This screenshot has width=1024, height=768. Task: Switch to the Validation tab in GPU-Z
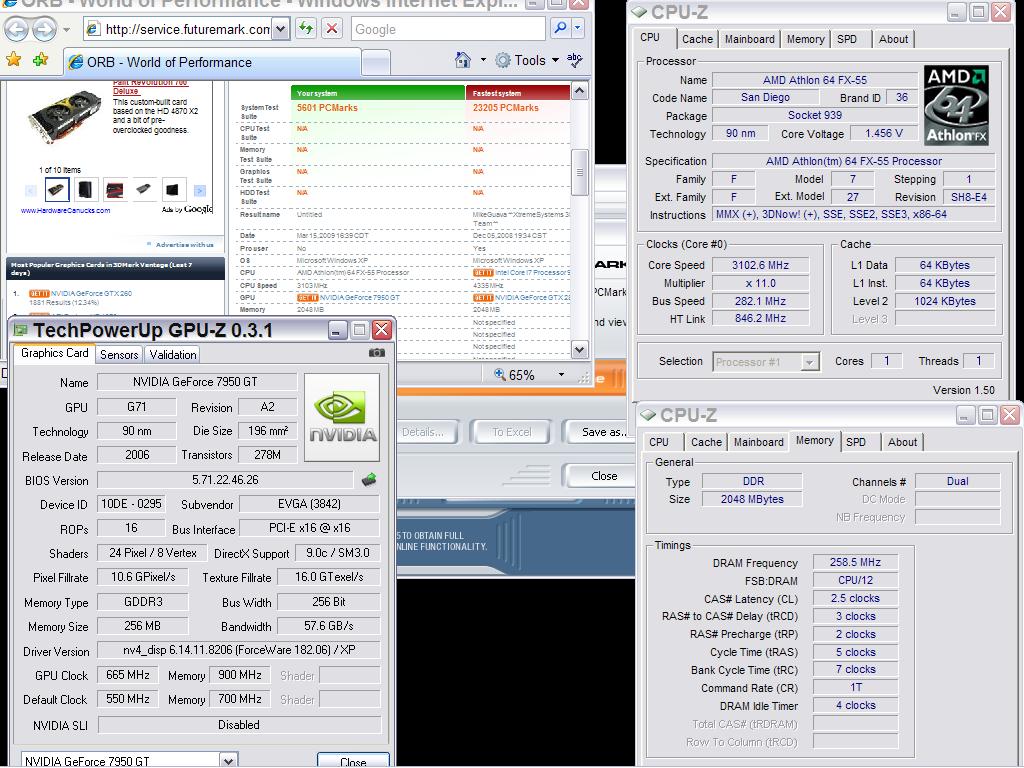(x=172, y=355)
